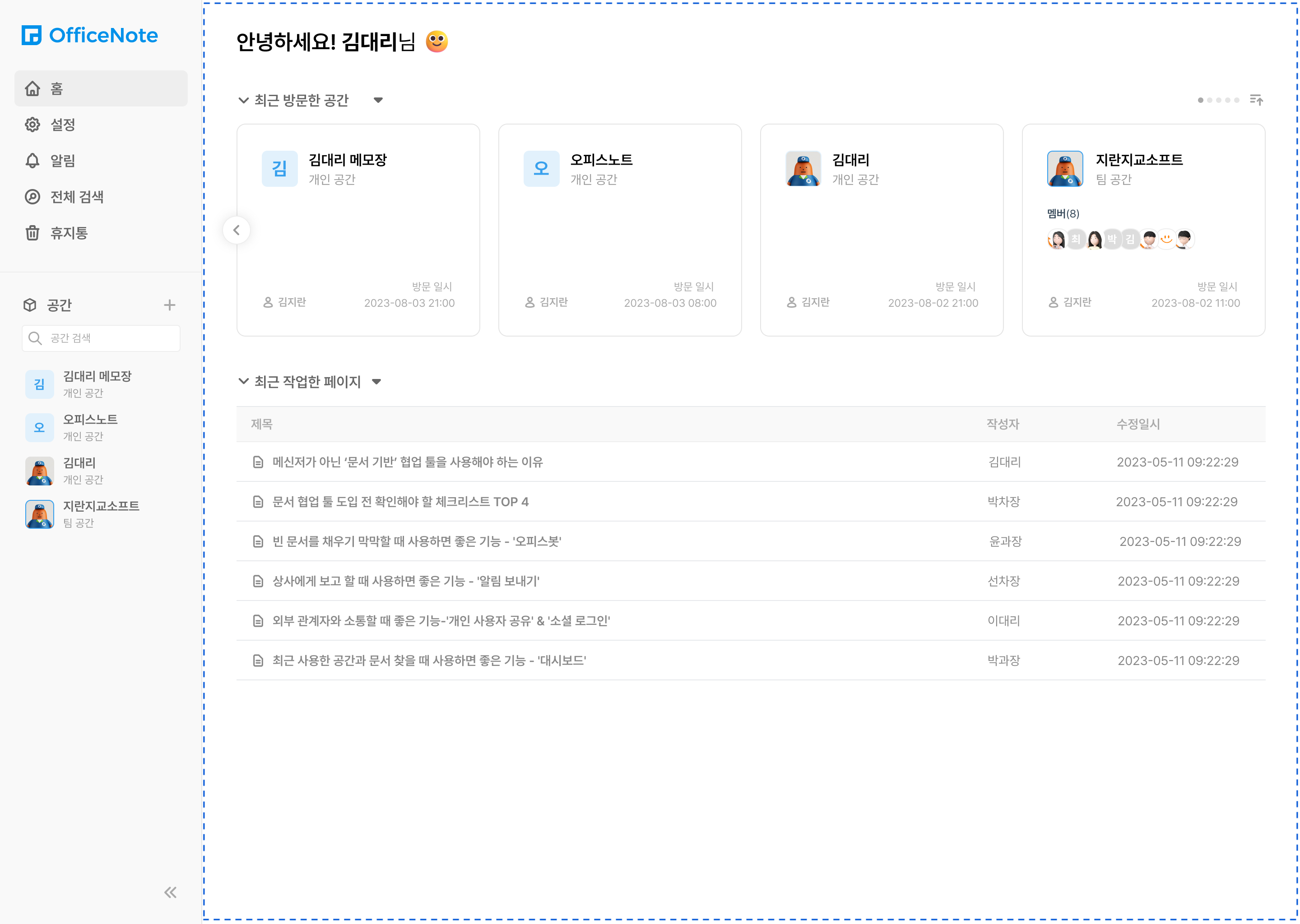Open page '문서 협업 툴 도입 전 확인해야 할 체크리스트 TOP 4'
The image size is (1300, 924).
(400, 502)
